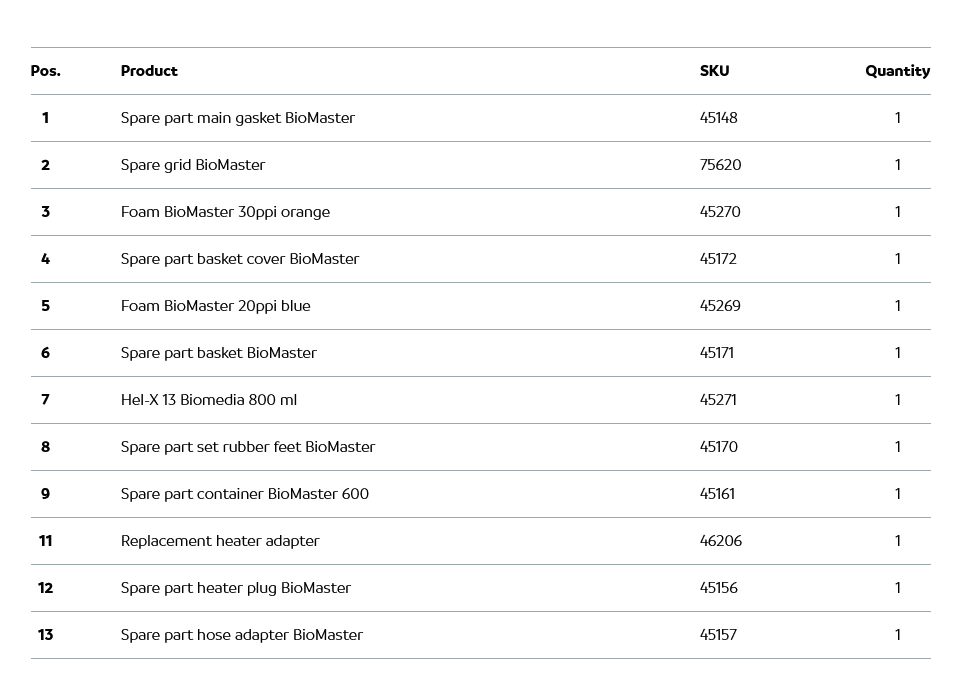This screenshot has height=675, width=965.
Task: Click Replacement heater adapter product
Action: click(220, 541)
